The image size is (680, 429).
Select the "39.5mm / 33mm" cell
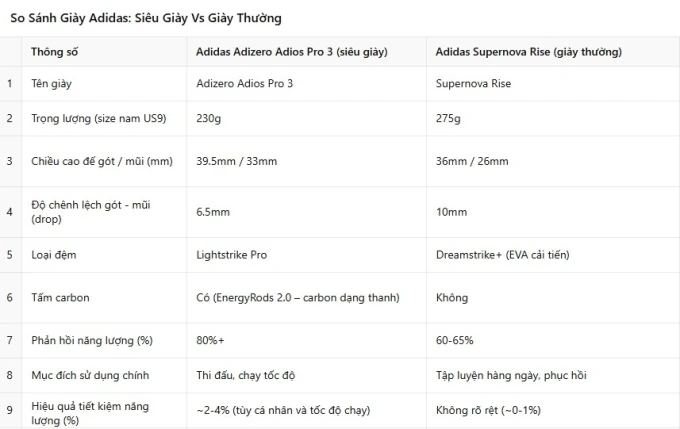pos(236,161)
